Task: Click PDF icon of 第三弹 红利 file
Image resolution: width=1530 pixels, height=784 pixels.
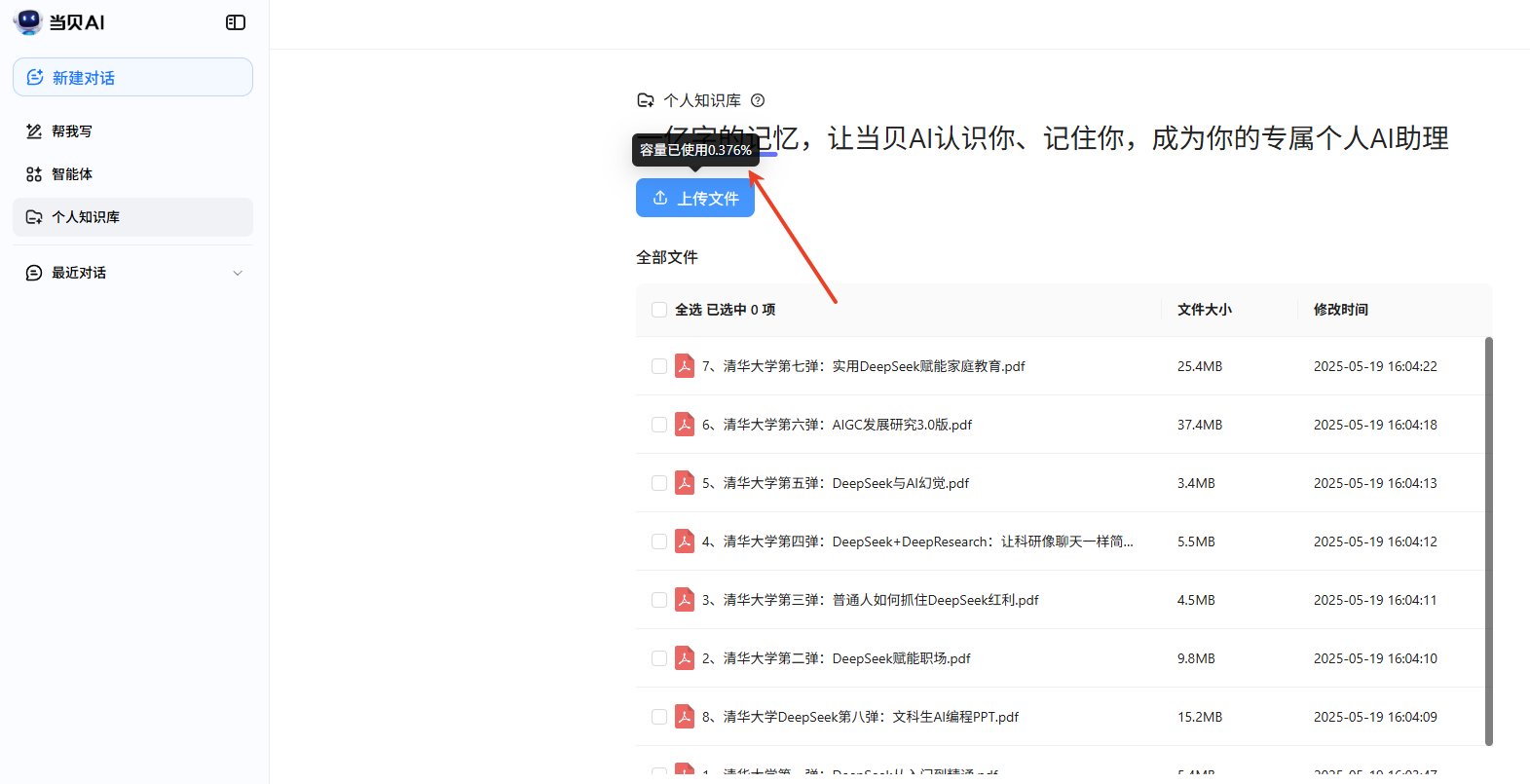Action: click(x=685, y=600)
